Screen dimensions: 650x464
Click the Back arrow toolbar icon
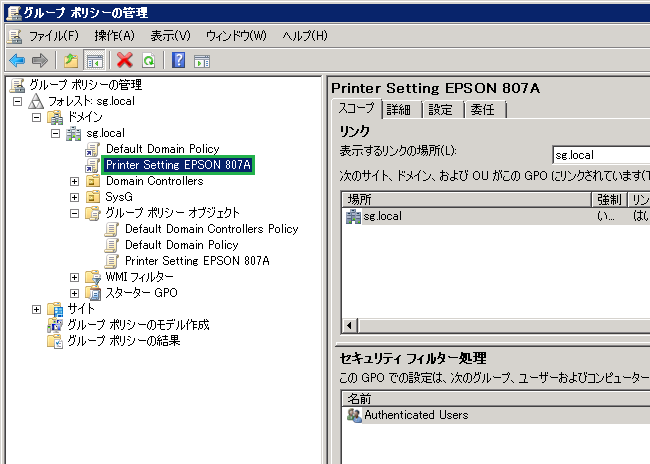17,61
